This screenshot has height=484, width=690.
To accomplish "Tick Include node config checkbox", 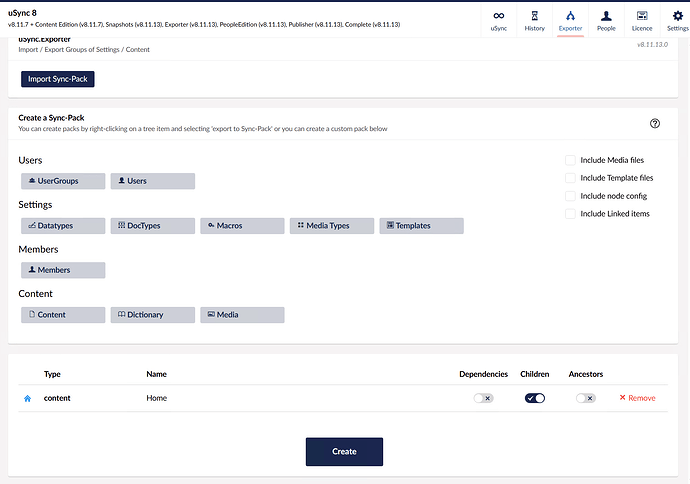I will click(570, 196).
